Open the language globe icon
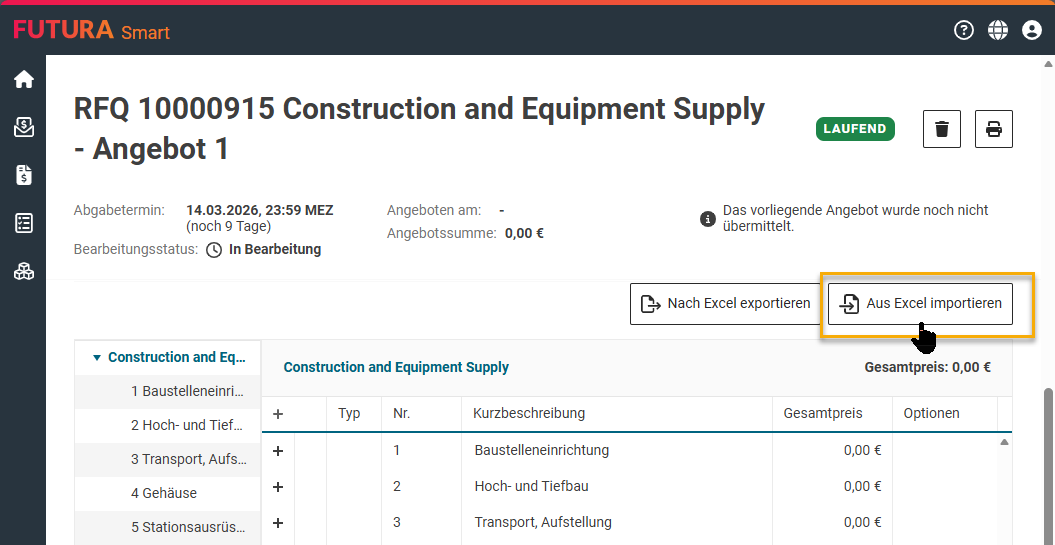The height and width of the screenshot is (545, 1055). pos(998,30)
